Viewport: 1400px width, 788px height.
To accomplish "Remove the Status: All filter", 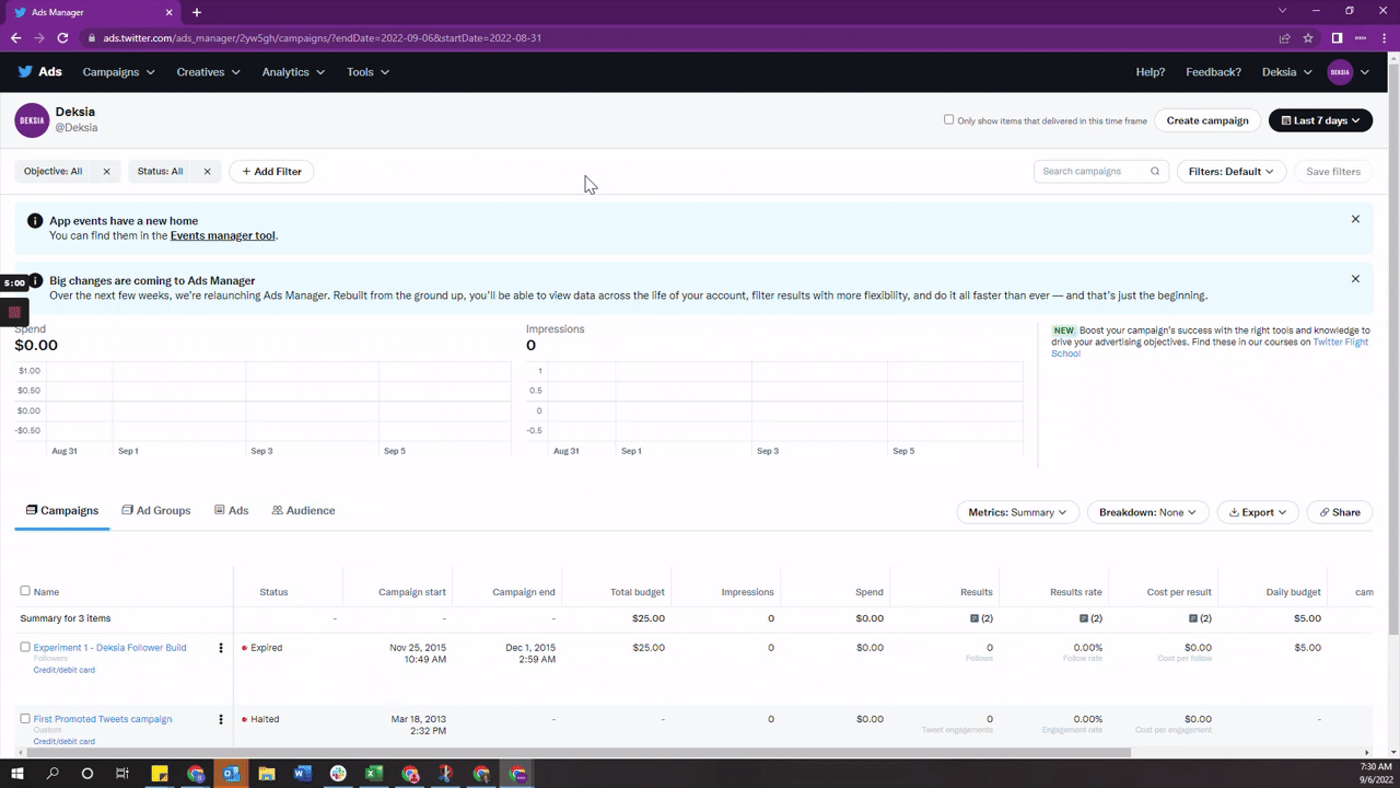I will pyautogui.click(x=207, y=172).
